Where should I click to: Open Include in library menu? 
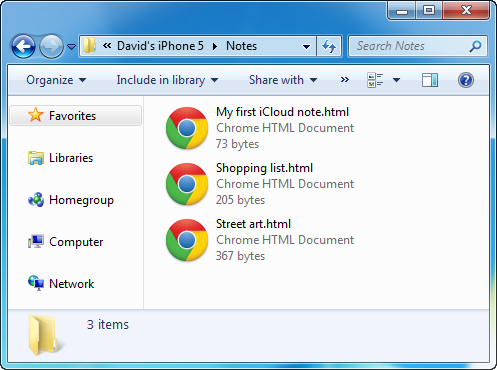167,80
